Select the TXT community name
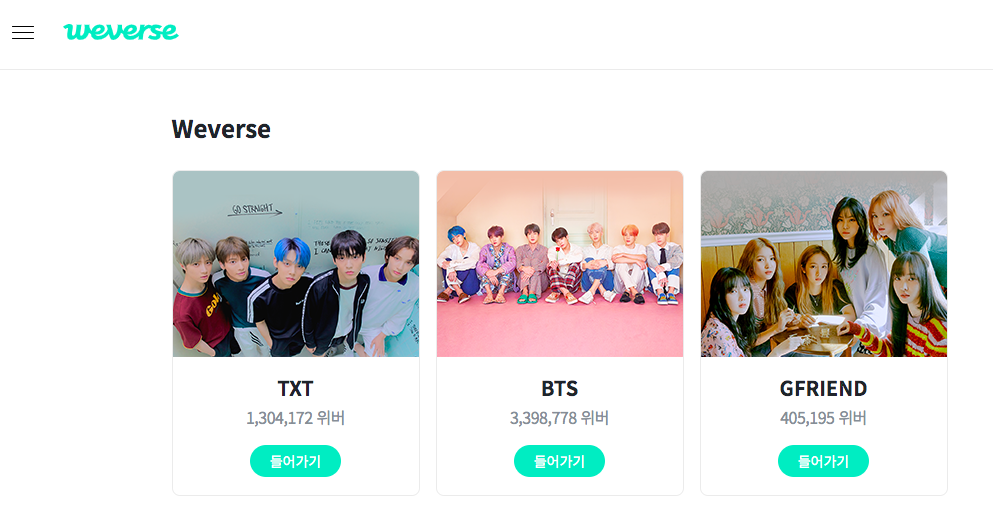993x531 pixels. click(x=296, y=388)
